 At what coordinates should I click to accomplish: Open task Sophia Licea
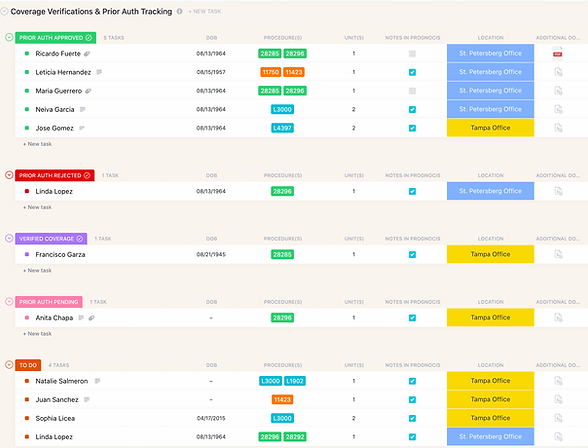pyautogui.click(x=55, y=418)
